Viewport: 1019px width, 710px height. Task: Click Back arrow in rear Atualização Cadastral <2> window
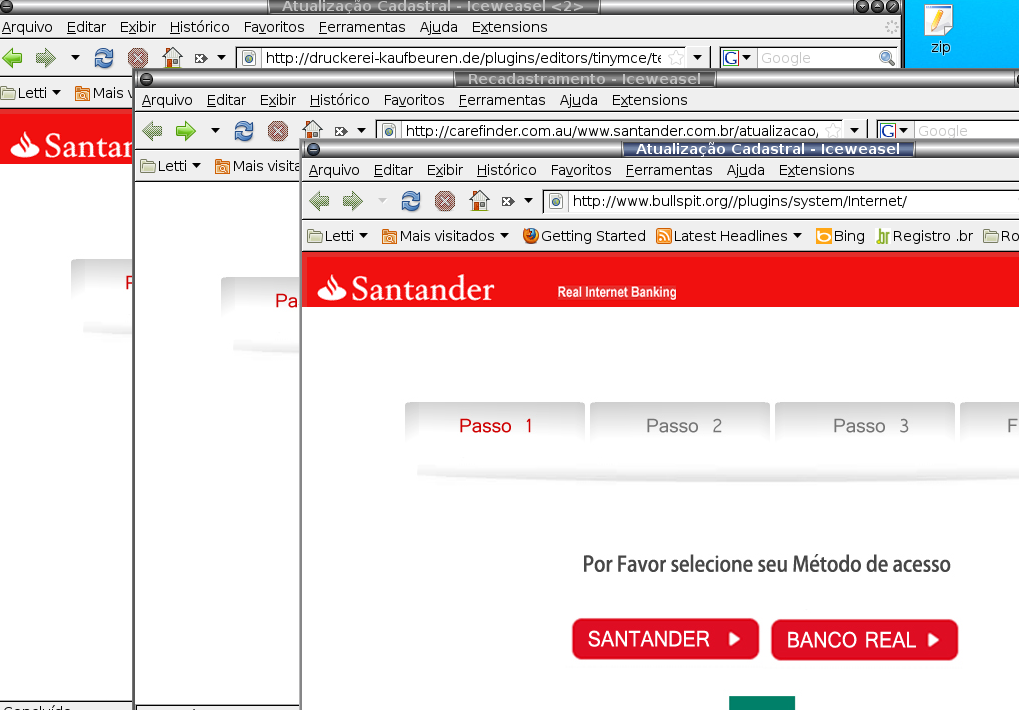pos(12,58)
